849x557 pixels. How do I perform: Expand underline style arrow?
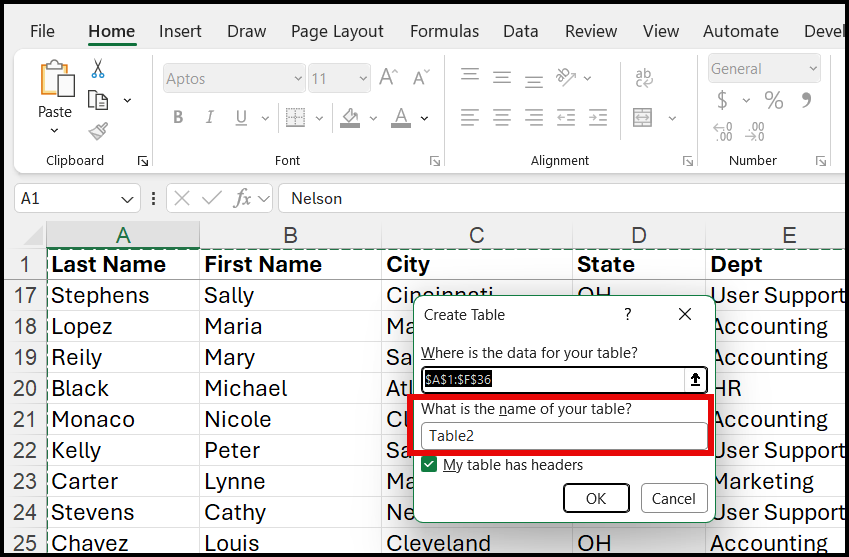265,118
